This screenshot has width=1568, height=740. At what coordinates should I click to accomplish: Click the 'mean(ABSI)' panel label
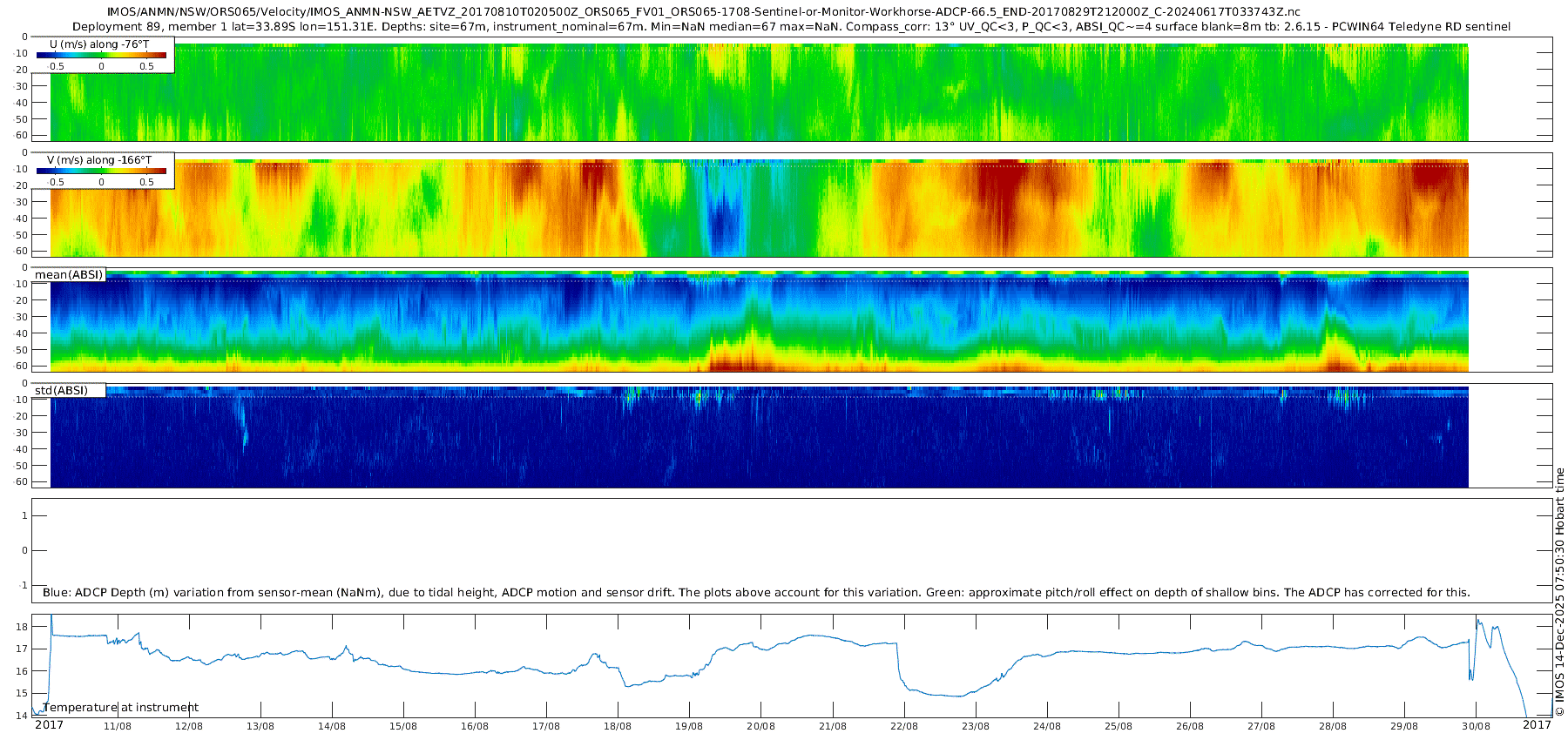69,274
